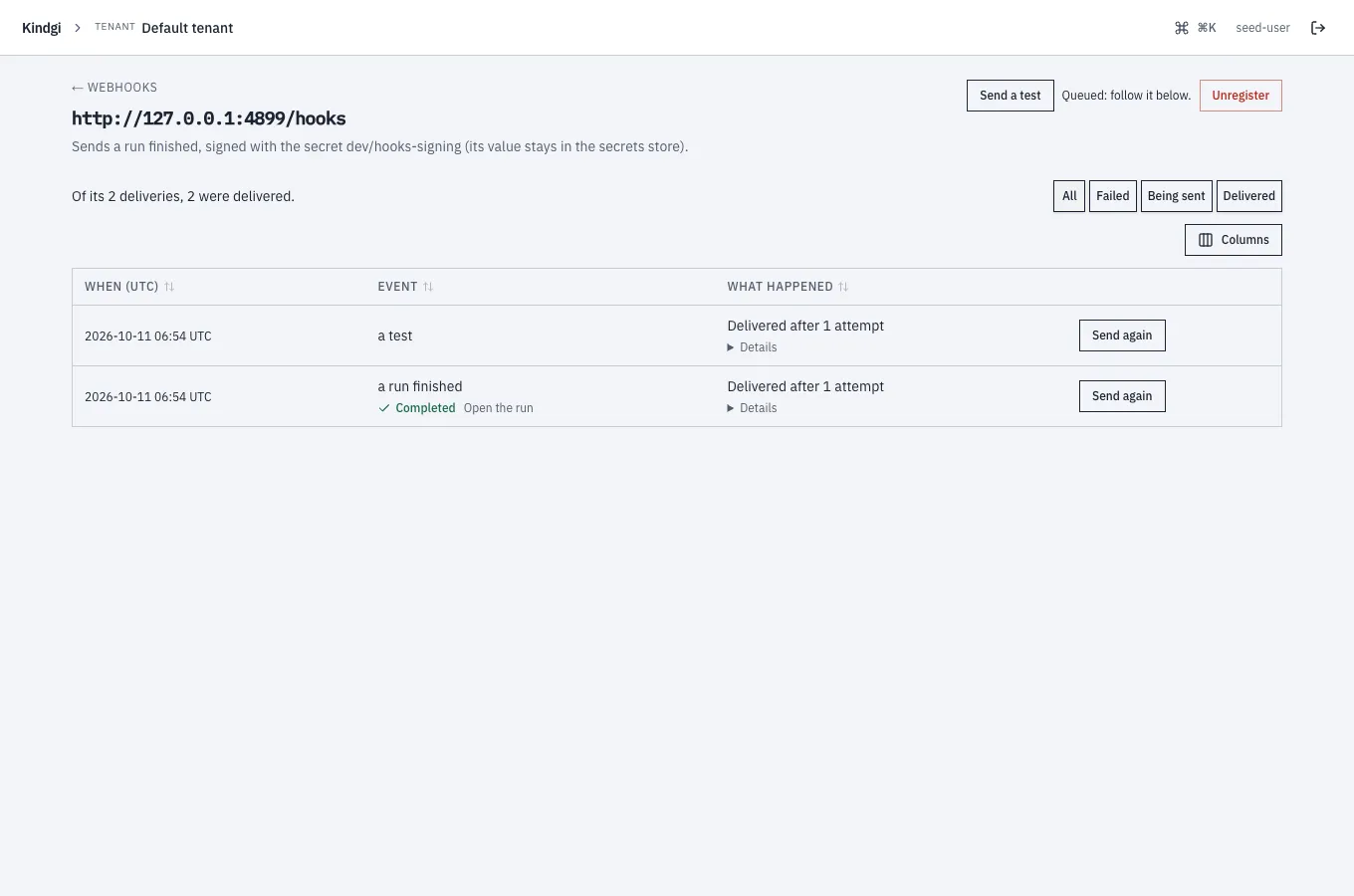1354x896 pixels.
Task: Click 'Delivered after 1 attempt' in test row
Action: click(x=805, y=326)
